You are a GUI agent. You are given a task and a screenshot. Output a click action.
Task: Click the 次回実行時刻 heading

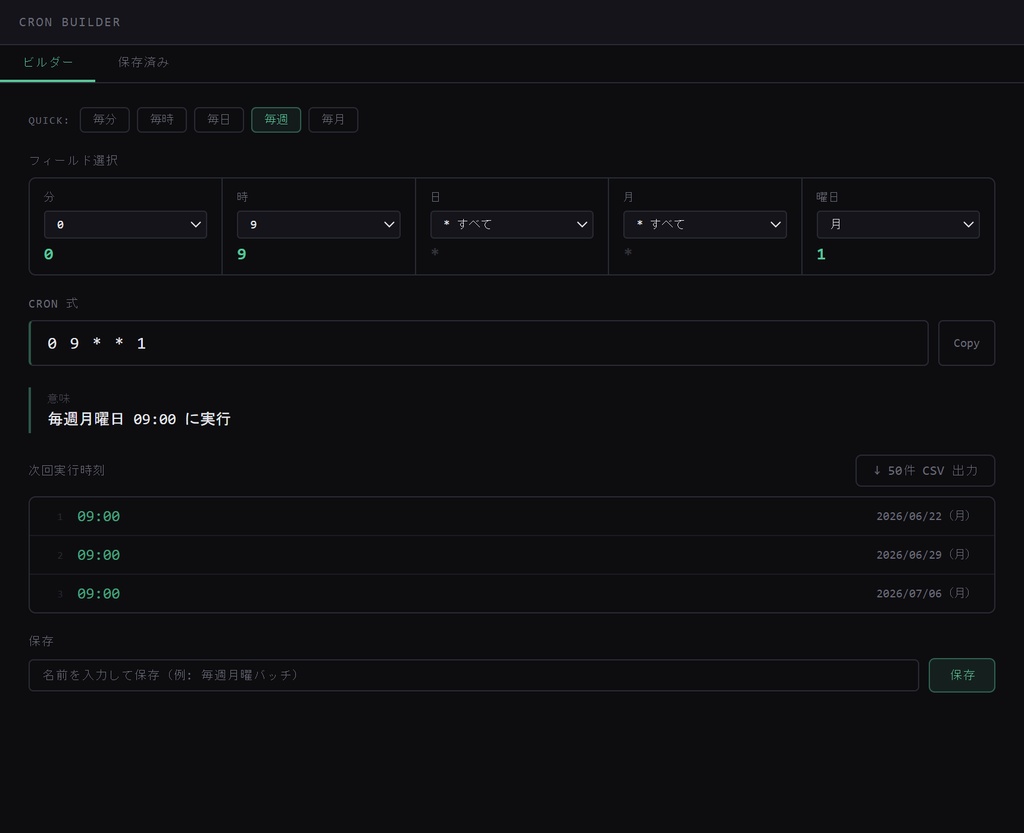click(67, 471)
